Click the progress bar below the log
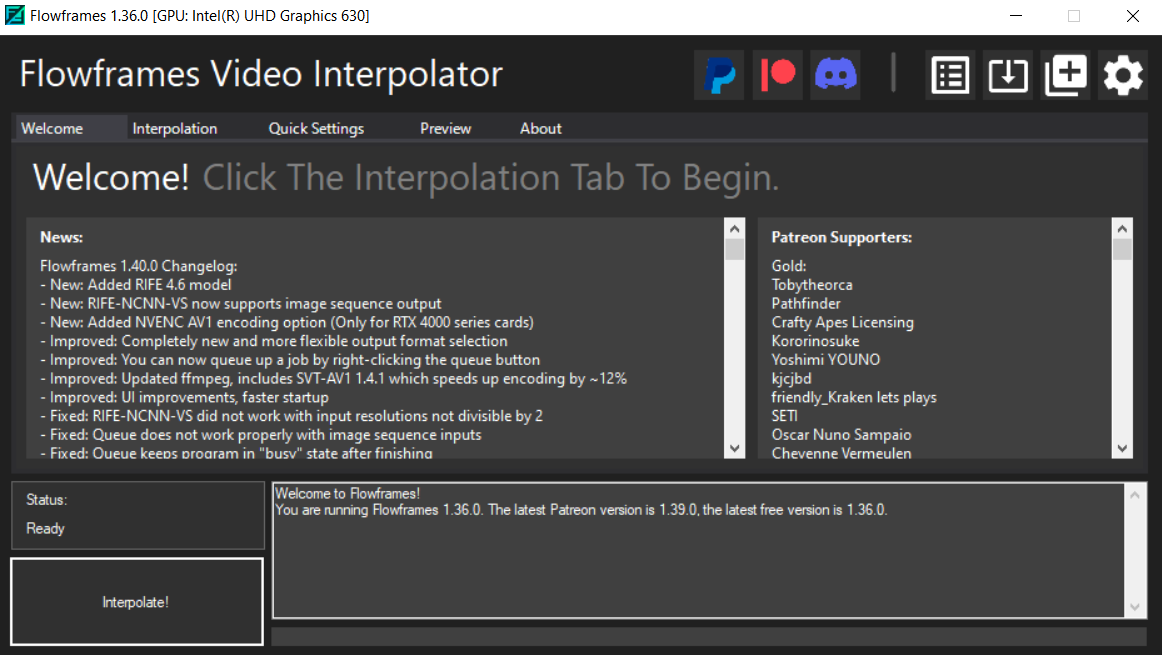The width and height of the screenshot is (1162, 655). click(709, 636)
